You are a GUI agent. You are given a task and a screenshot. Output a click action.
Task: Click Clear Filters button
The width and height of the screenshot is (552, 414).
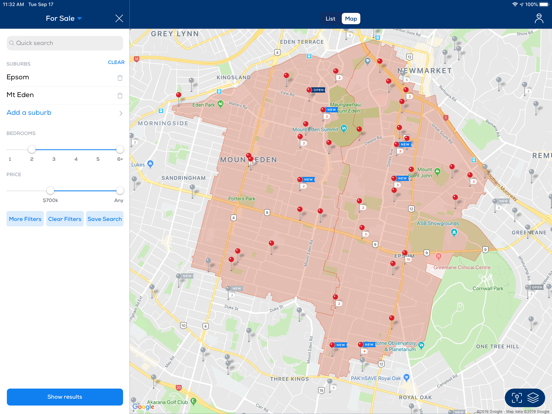click(x=65, y=219)
